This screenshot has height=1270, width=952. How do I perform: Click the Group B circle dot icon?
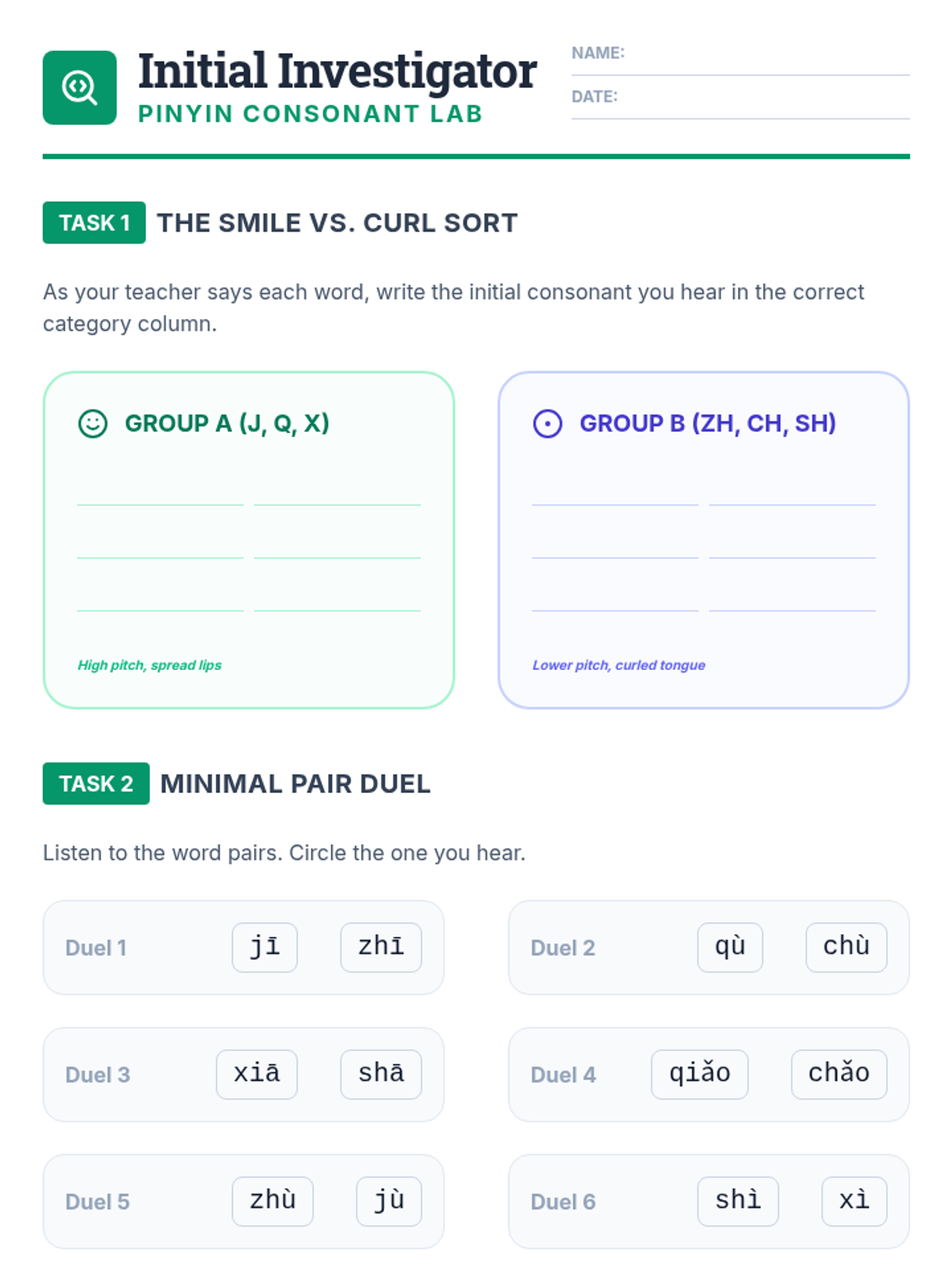547,424
